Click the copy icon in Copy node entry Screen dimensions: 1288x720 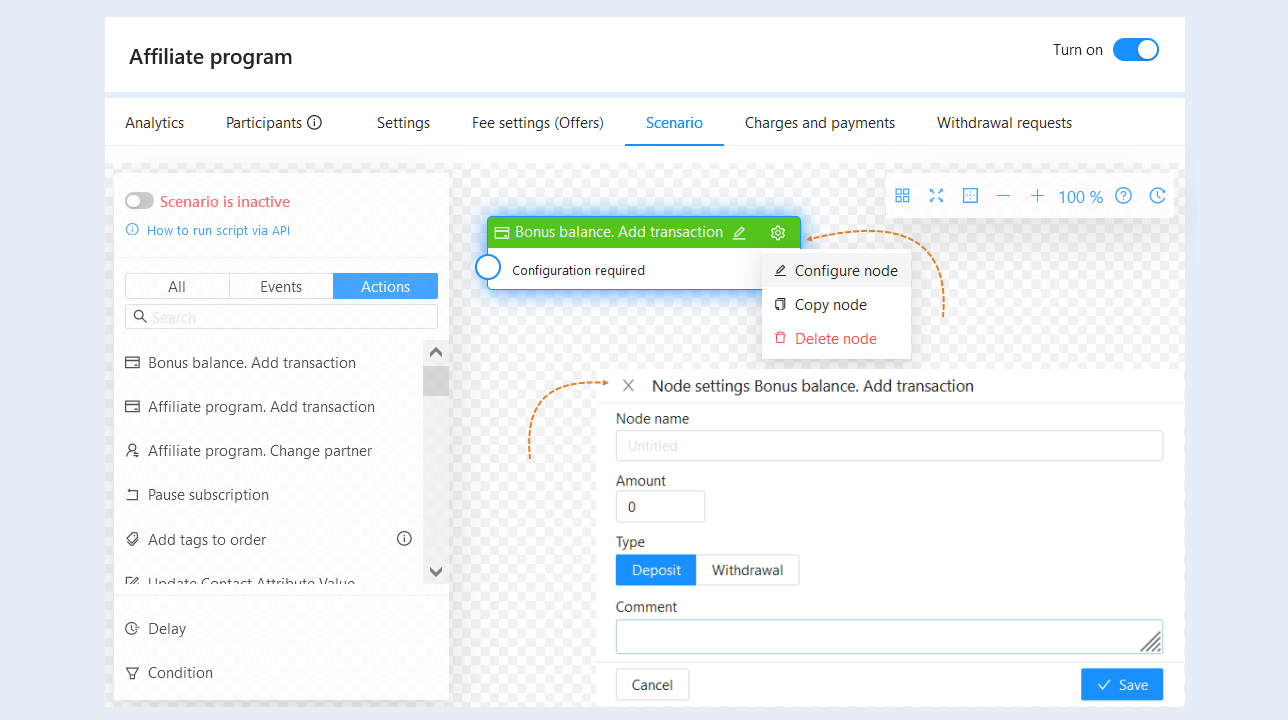click(x=781, y=305)
